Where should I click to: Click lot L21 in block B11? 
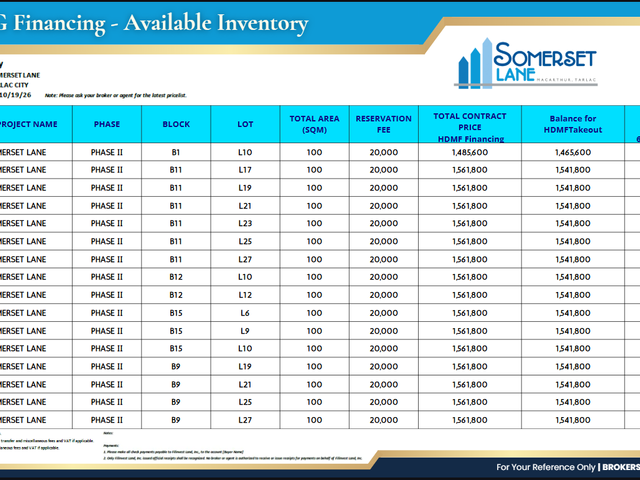pyautogui.click(x=245, y=206)
